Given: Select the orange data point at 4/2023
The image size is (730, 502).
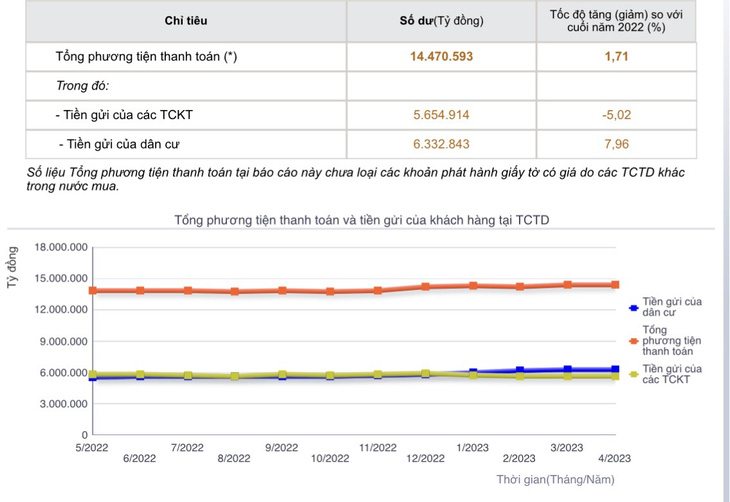Looking at the screenshot, I should pos(615,285).
